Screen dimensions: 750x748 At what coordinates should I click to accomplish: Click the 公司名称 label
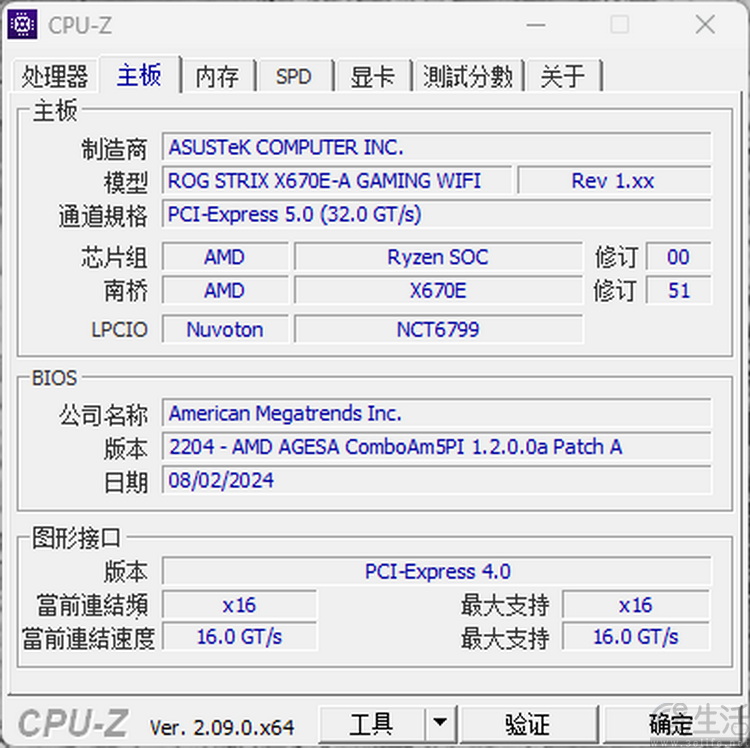point(103,415)
